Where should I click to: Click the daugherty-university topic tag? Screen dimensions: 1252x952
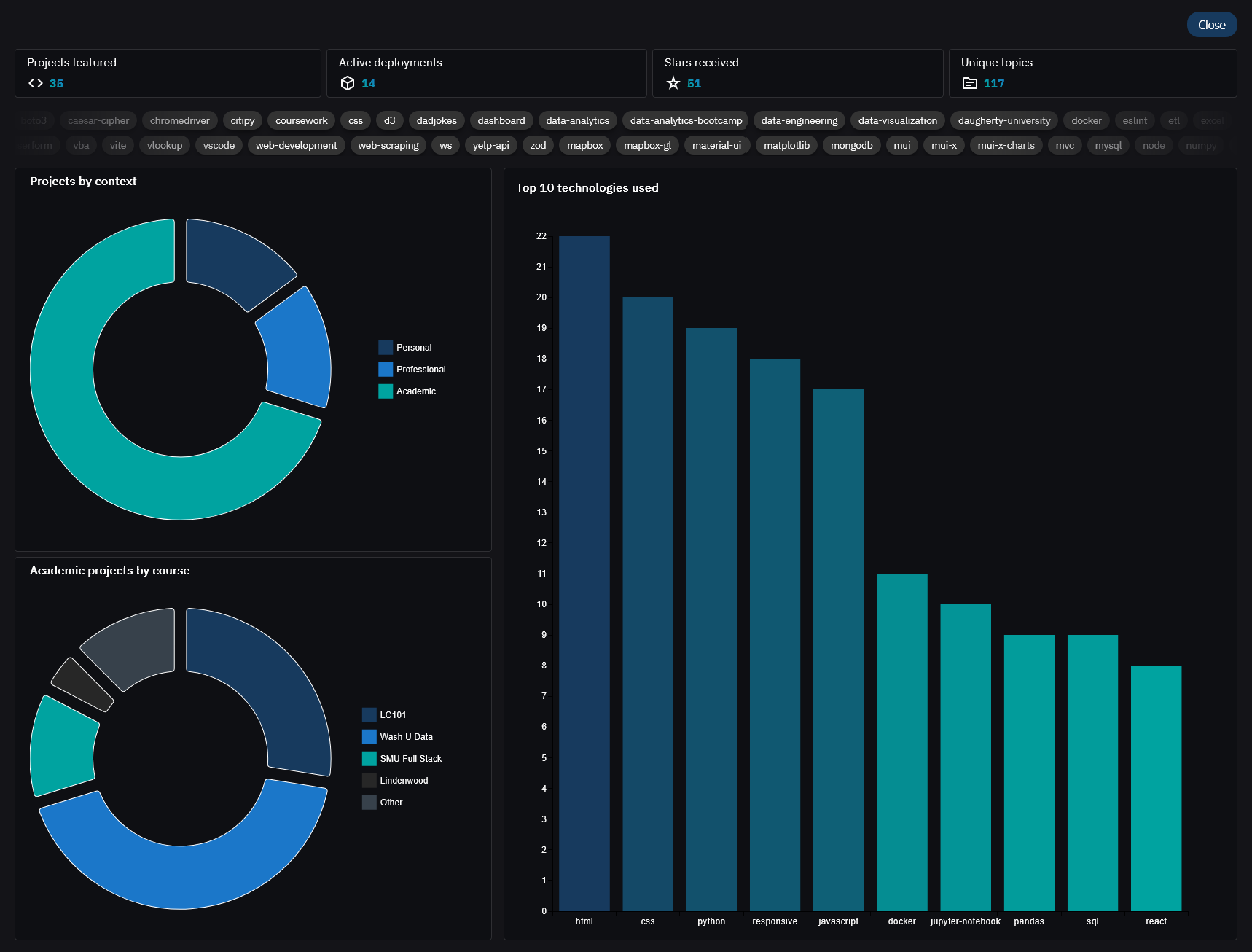tap(1003, 120)
